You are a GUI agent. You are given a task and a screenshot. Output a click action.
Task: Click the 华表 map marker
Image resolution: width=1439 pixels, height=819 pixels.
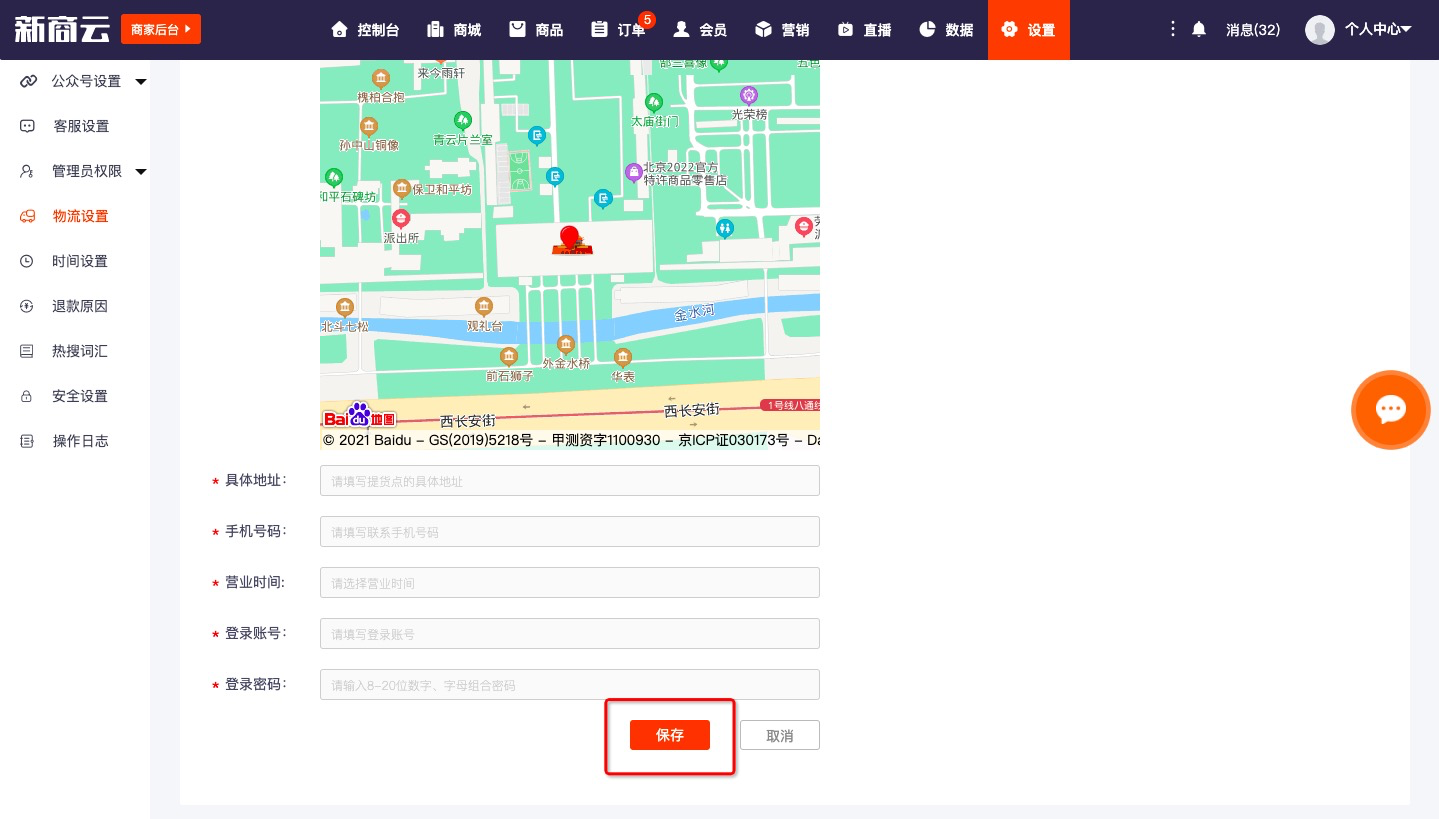click(x=623, y=357)
